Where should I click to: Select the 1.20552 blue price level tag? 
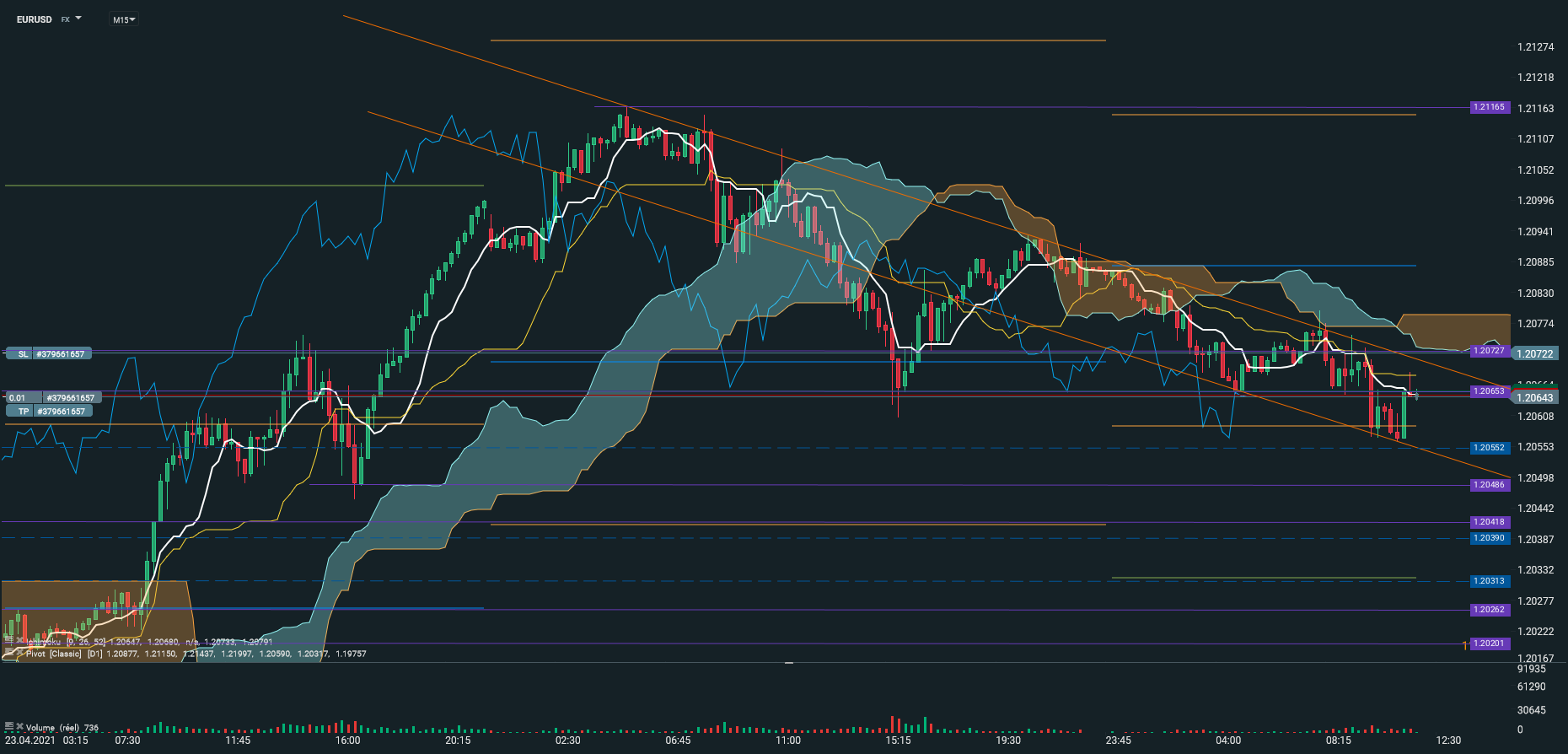(1489, 448)
